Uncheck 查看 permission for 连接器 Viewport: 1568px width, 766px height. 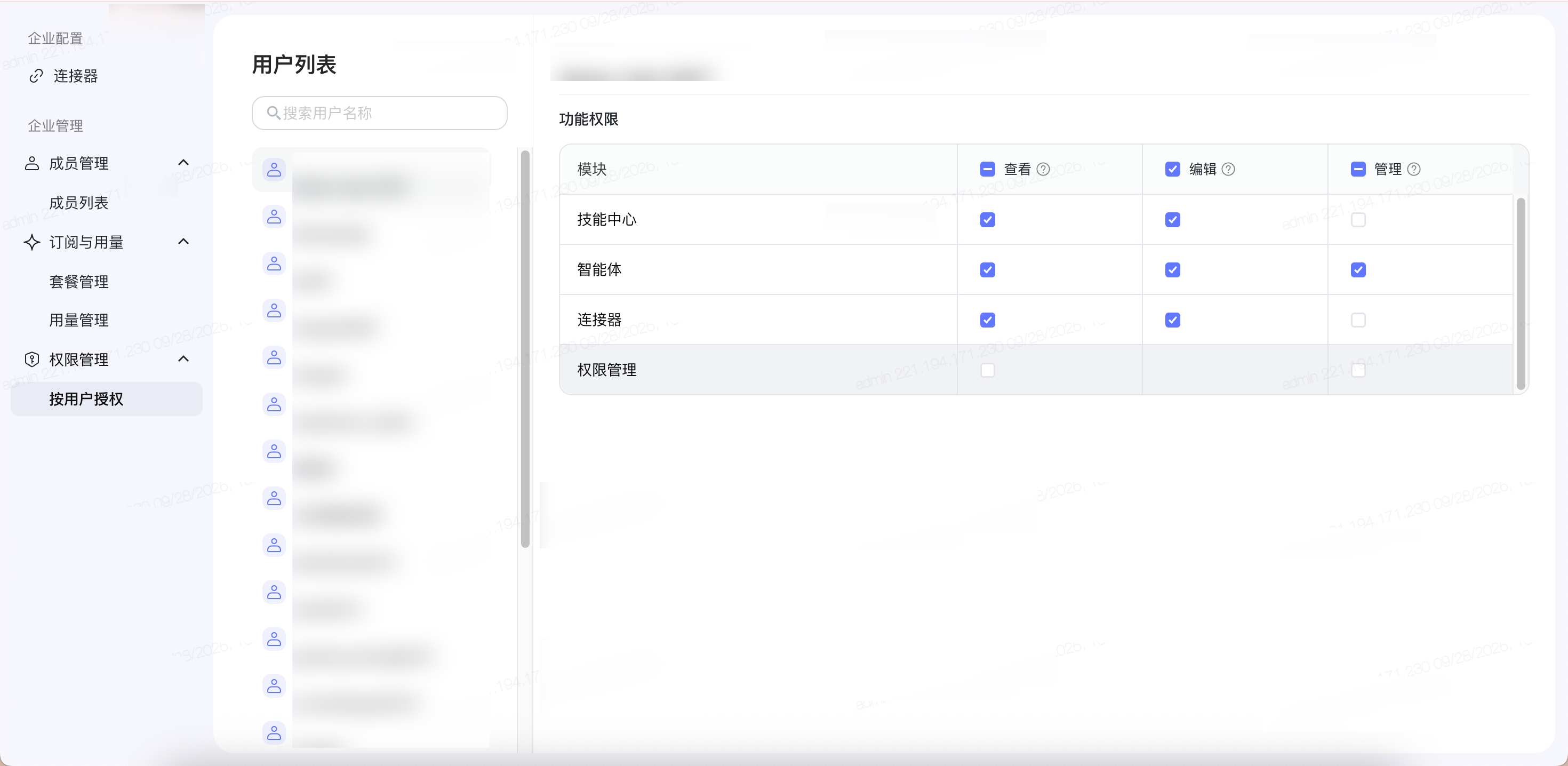click(x=987, y=320)
